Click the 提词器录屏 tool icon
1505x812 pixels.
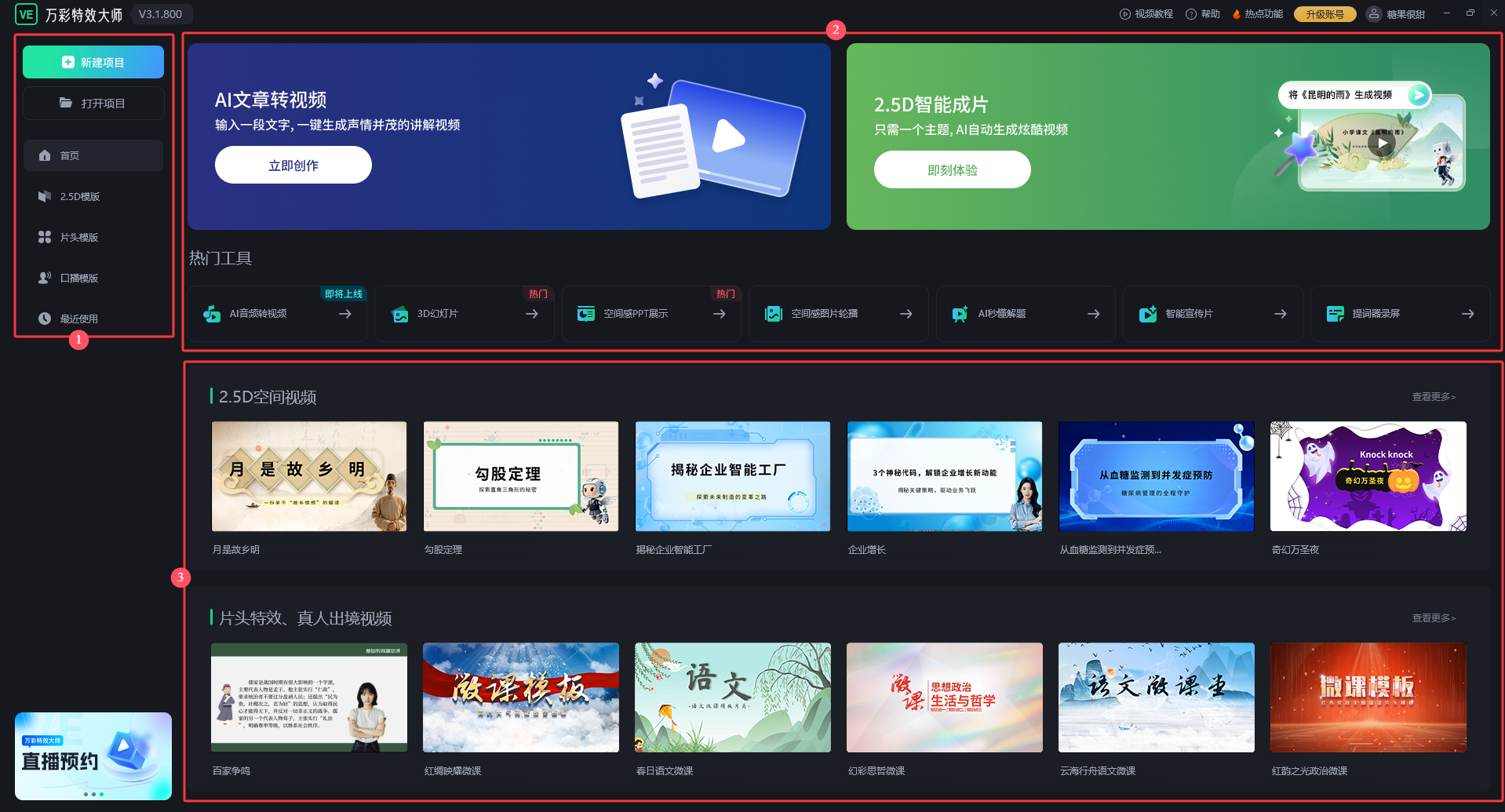point(1335,314)
